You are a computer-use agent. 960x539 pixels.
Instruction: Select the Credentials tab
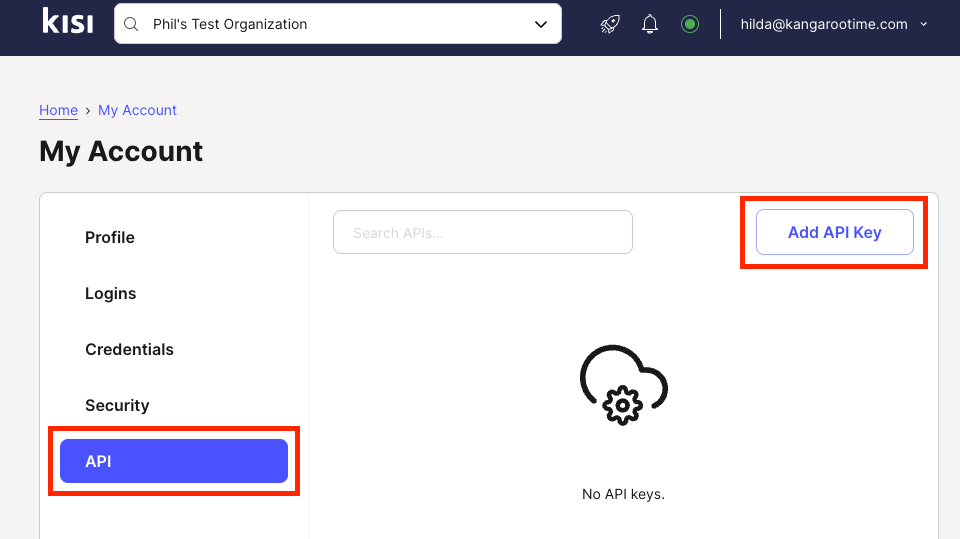tap(129, 349)
